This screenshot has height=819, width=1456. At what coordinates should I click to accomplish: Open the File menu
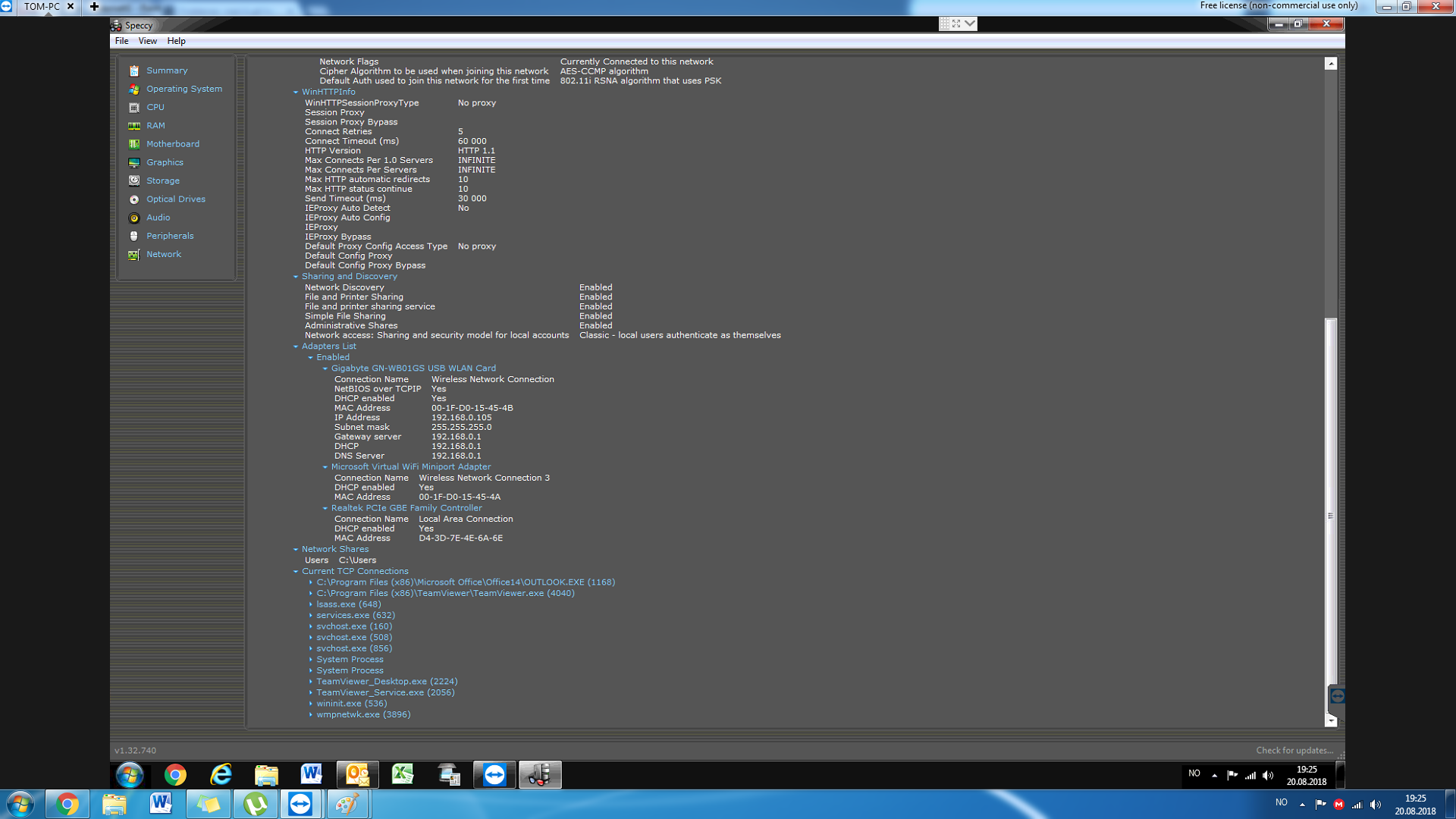[121, 41]
